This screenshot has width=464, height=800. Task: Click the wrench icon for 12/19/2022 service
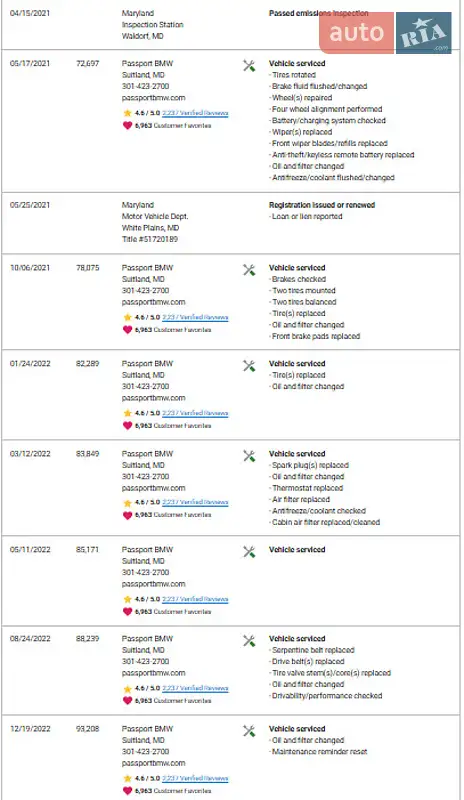249,731
